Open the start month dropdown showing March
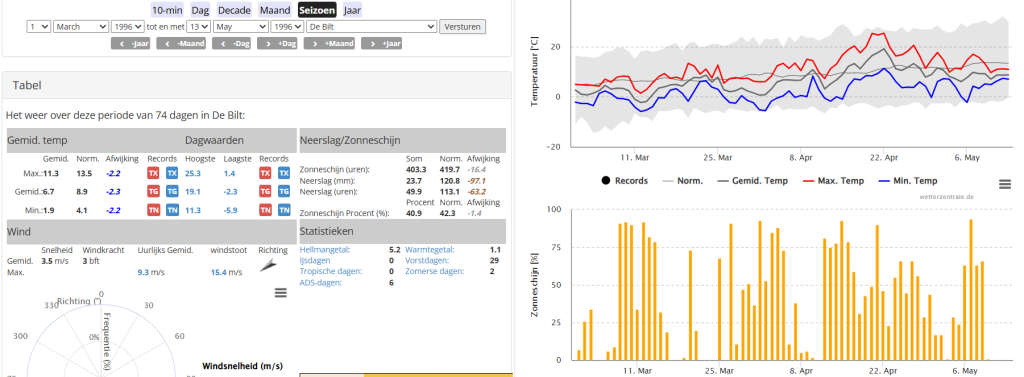1024x377 pixels. pyautogui.click(x=81, y=27)
